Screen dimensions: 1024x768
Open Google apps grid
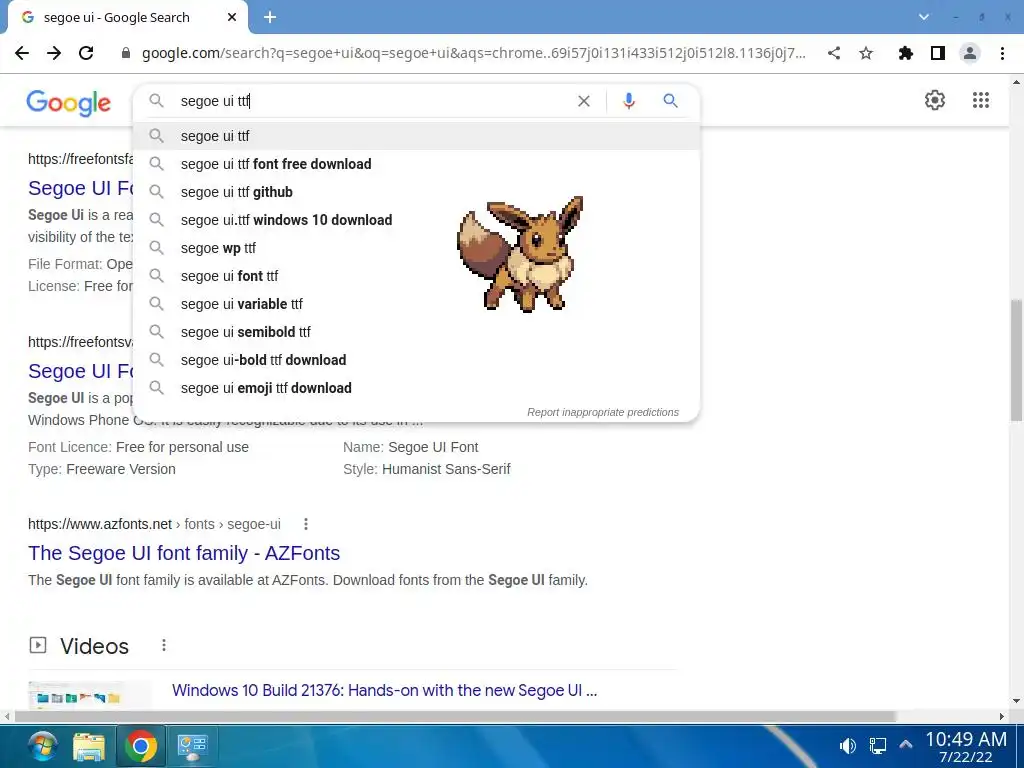point(981,100)
